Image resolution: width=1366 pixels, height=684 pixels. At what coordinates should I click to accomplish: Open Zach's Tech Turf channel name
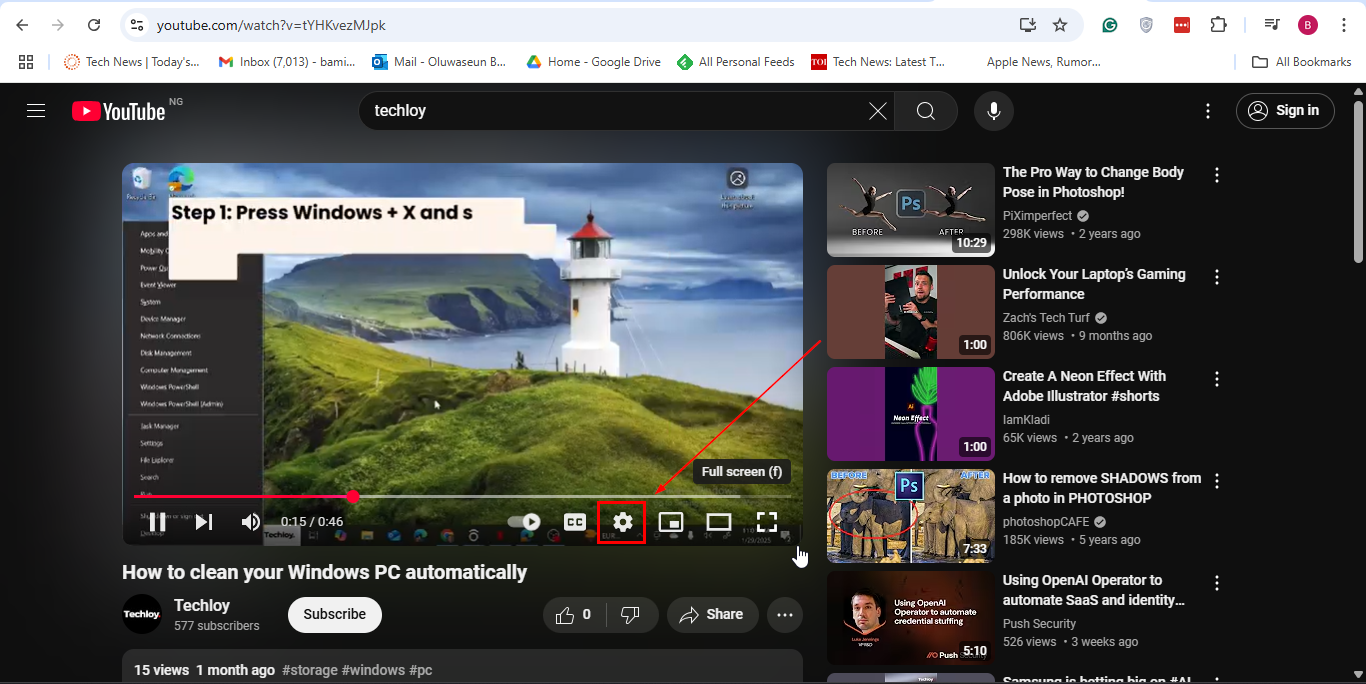click(1046, 318)
